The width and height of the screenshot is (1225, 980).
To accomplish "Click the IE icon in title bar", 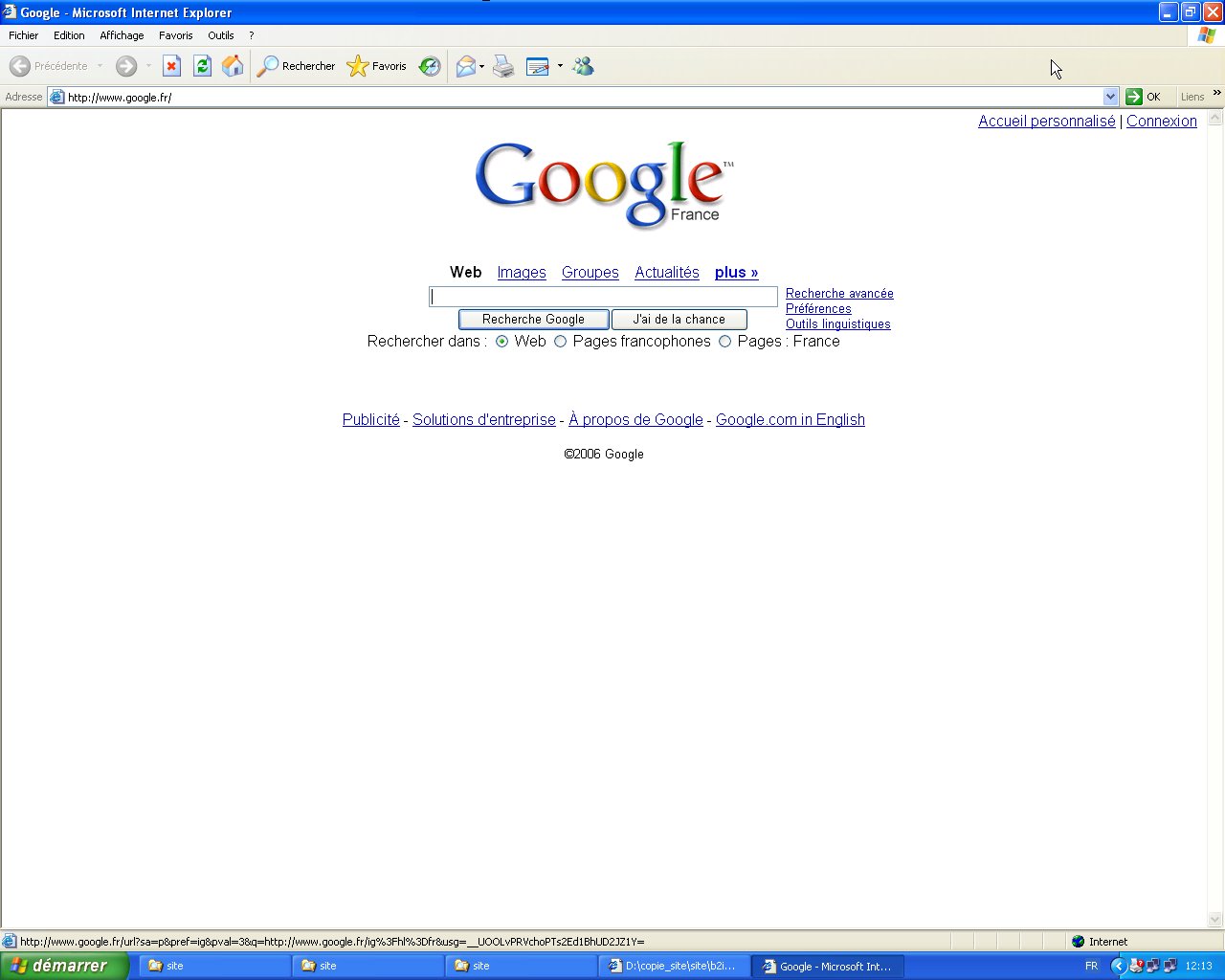I will tap(10, 11).
